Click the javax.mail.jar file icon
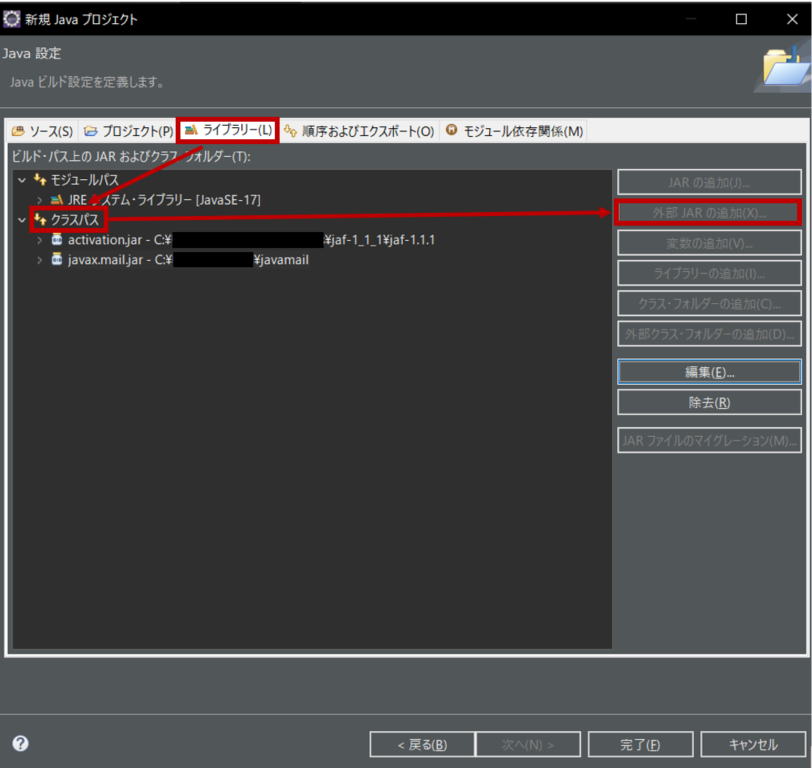The height and width of the screenshot is (768, 812). click(57, 260)
